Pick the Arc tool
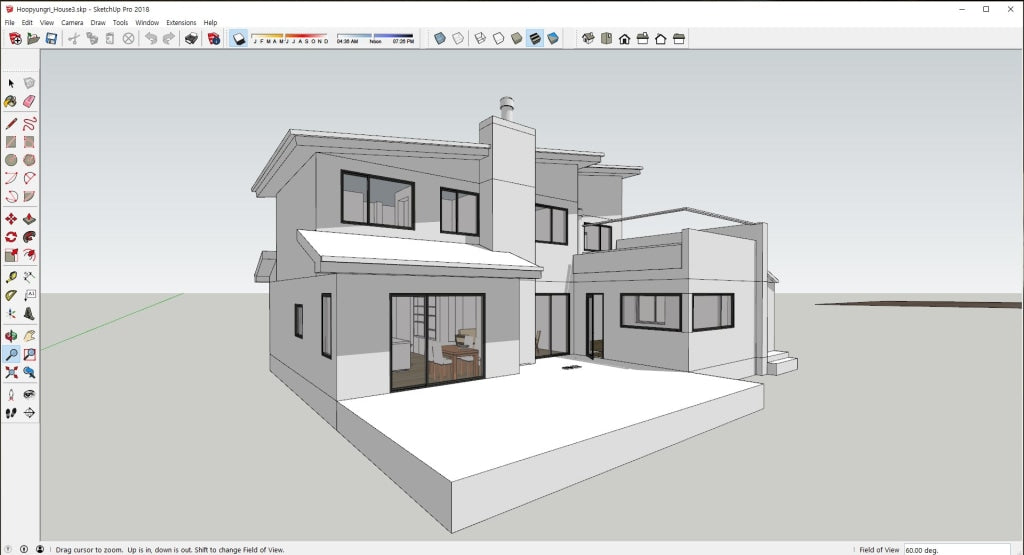This screenshot has width=1024, height=555. (11, 178)
